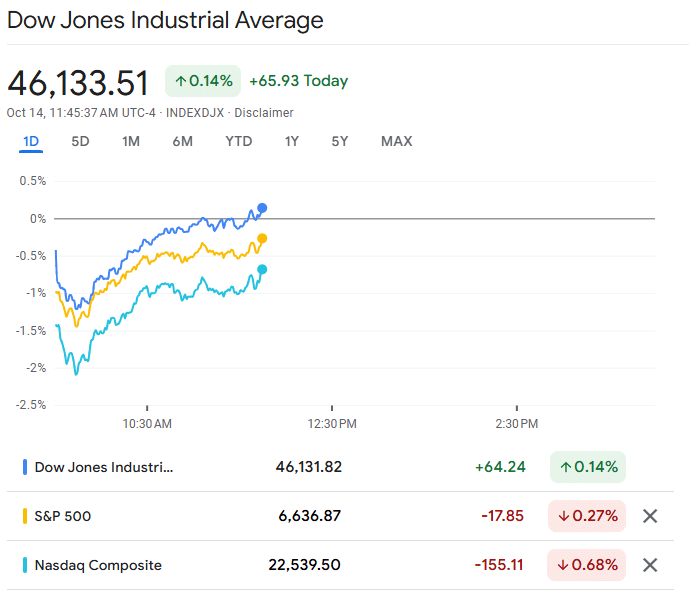
Task: Switch to the 5Y time range
Action: coord(340,141)
